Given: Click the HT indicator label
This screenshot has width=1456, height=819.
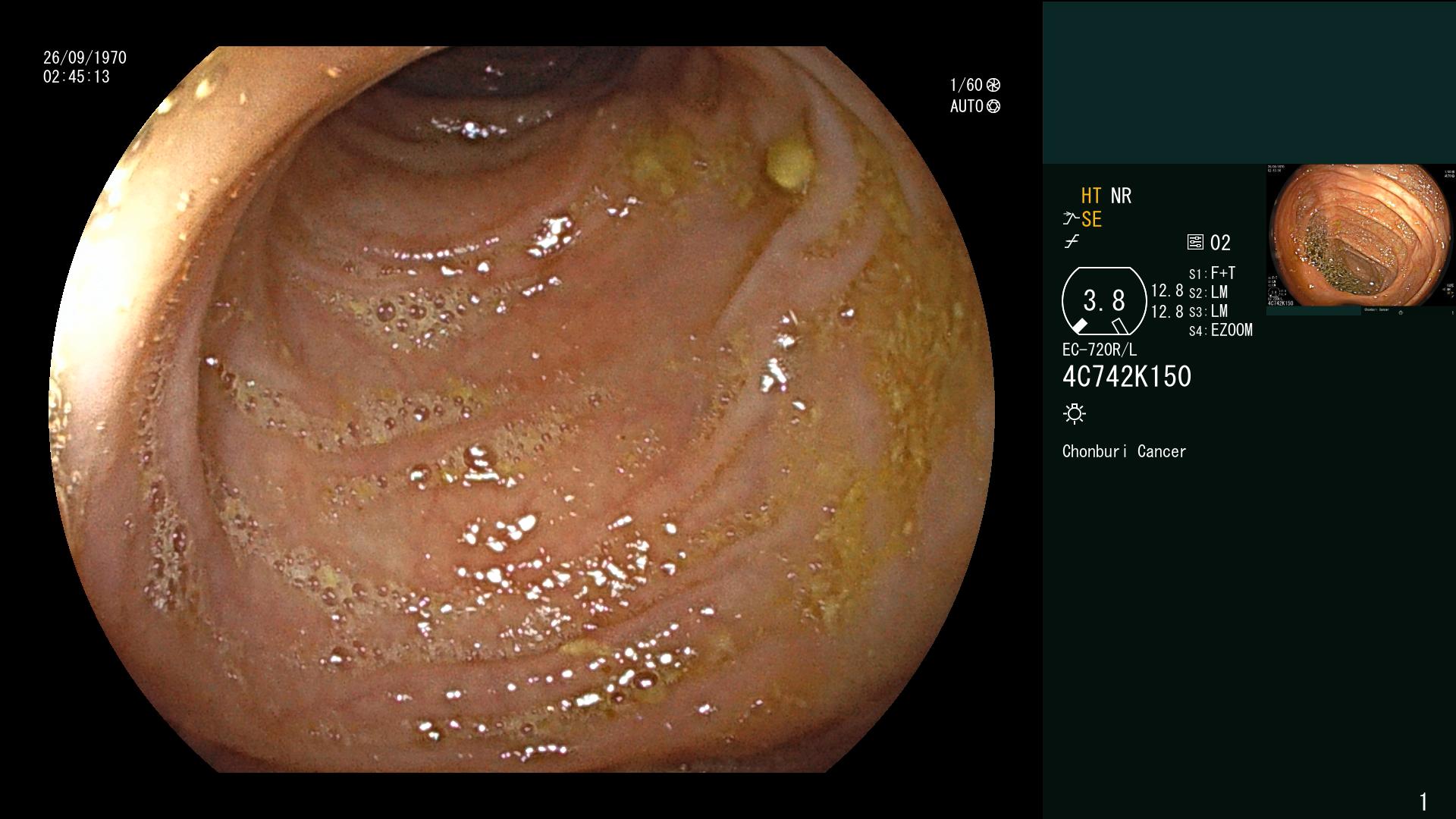Looking at the screenshot, I should click(1091, 196).
